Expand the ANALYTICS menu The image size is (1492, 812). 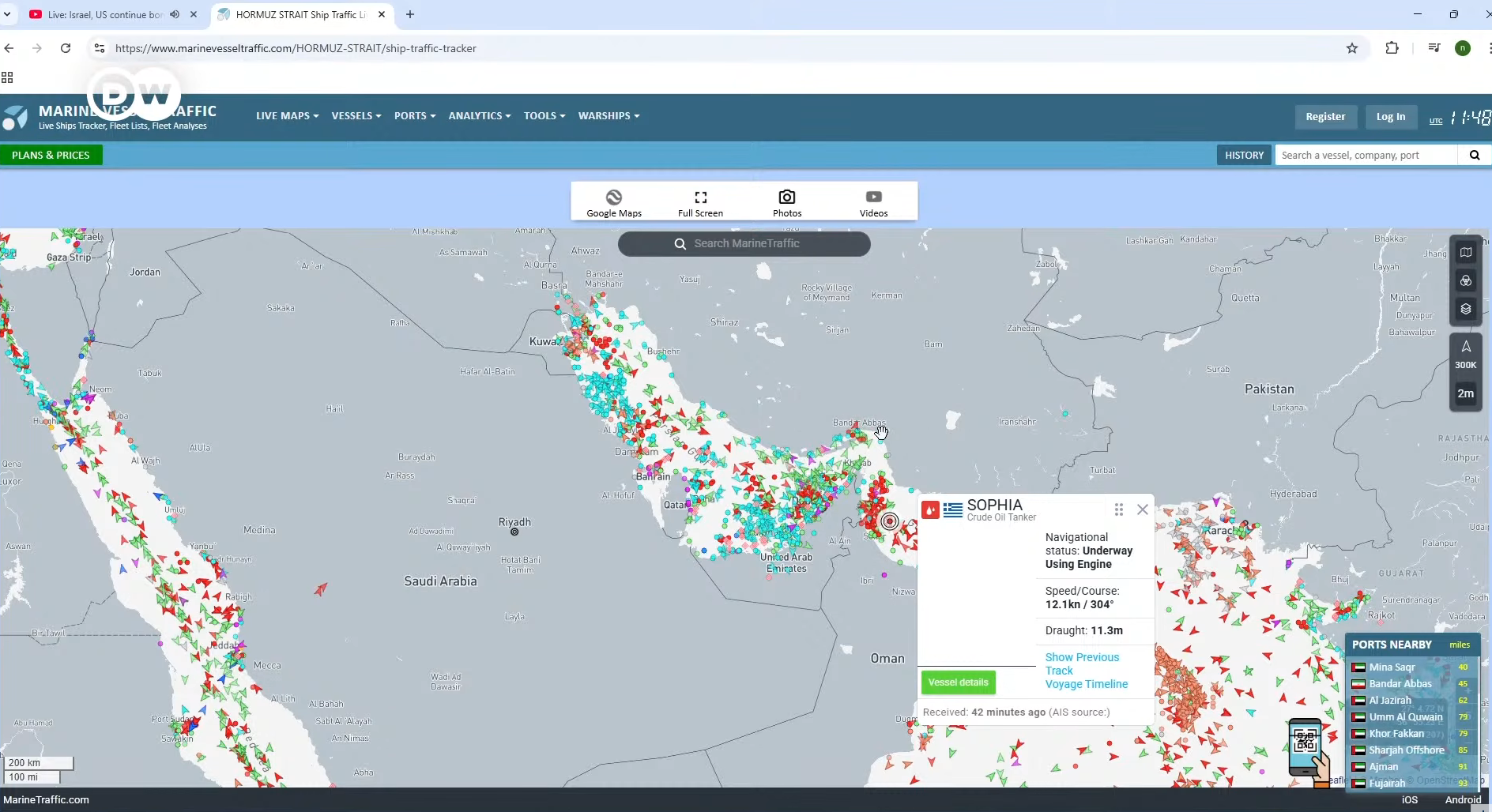click(480, 115)
